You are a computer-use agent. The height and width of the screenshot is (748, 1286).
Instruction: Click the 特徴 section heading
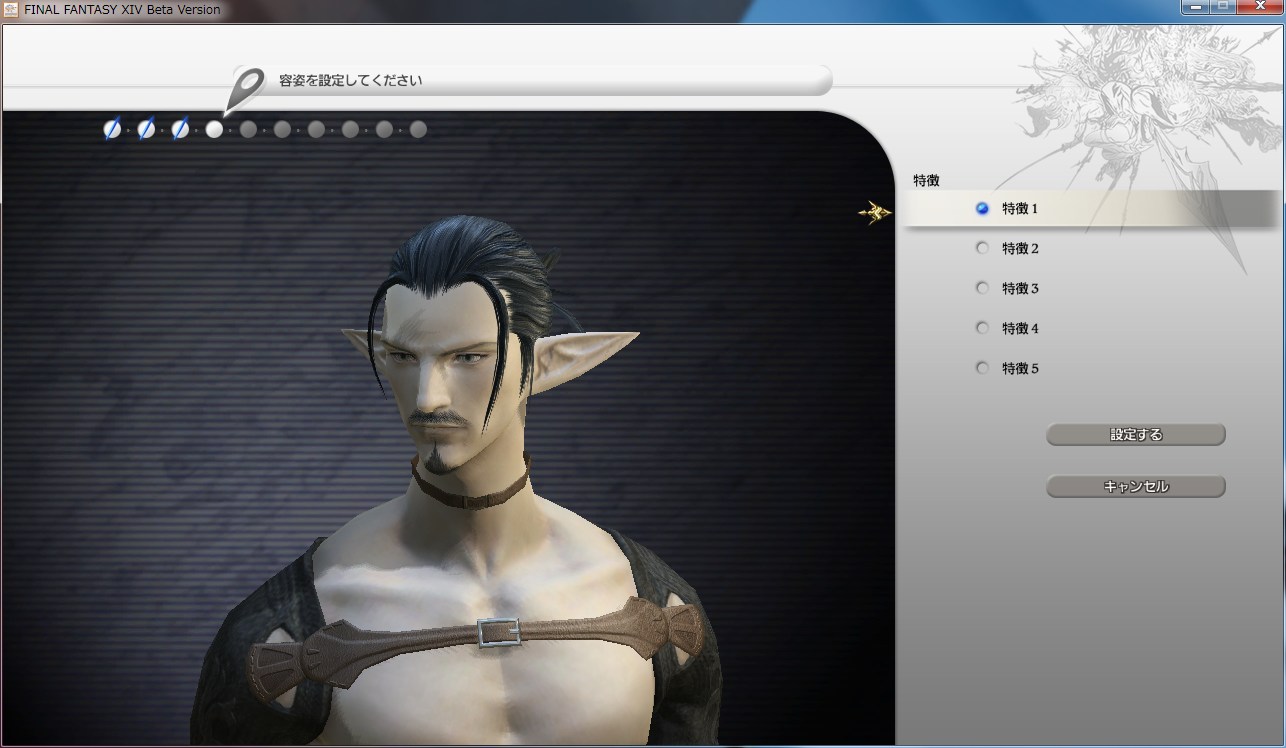[926, 180]
